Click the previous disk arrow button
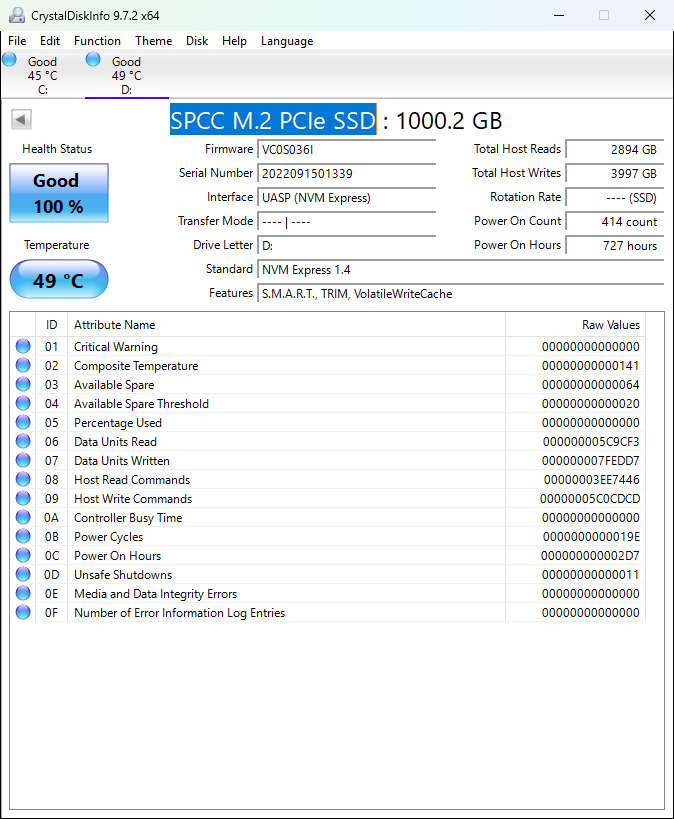The height and width of the screenshot is (819, 674). point(21,120)
